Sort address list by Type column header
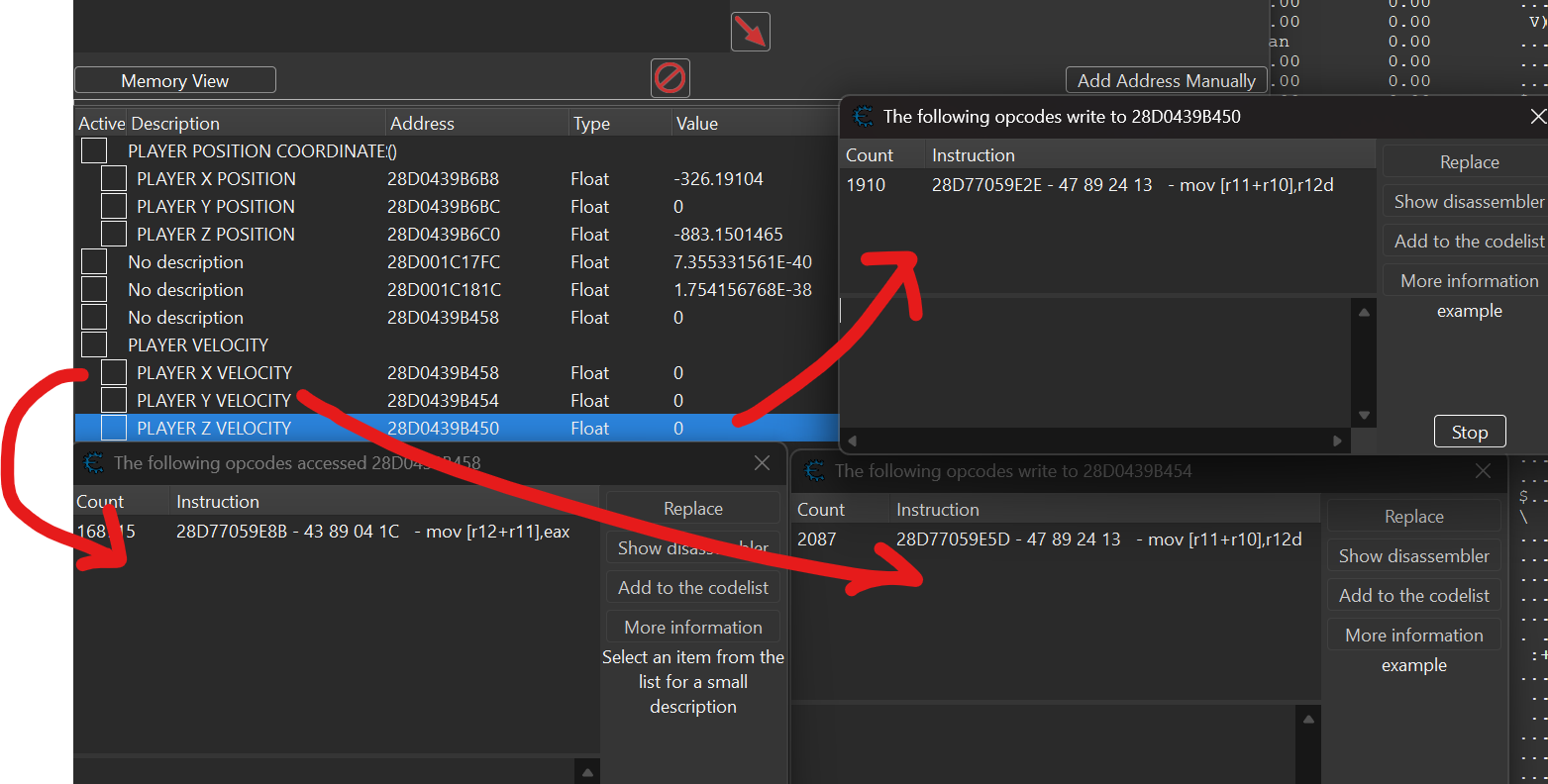 (619, 123)
